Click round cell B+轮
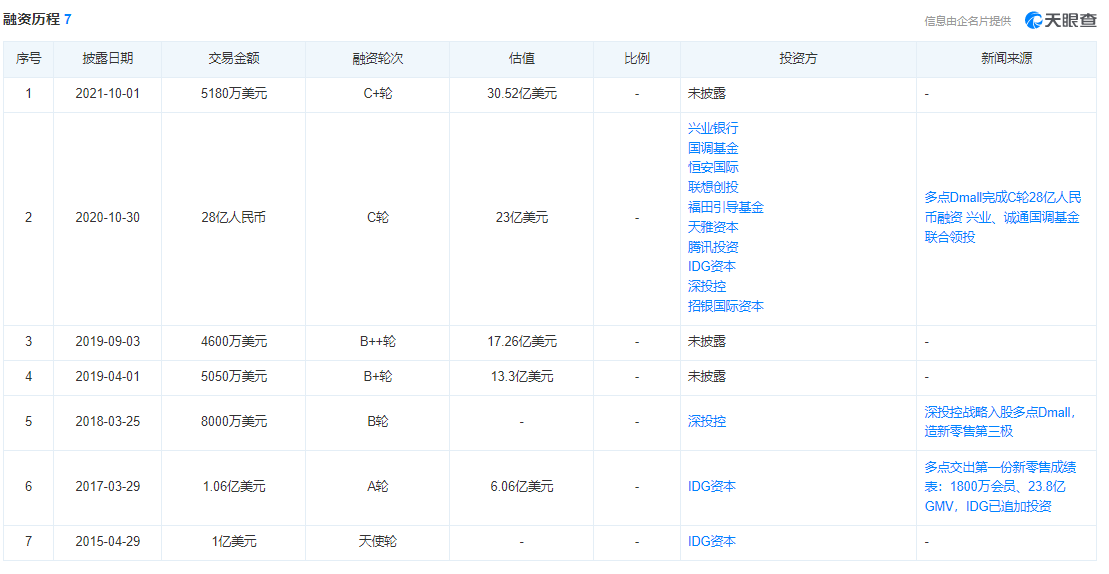This screenshot has width=1109, height=574. point(378,377)
